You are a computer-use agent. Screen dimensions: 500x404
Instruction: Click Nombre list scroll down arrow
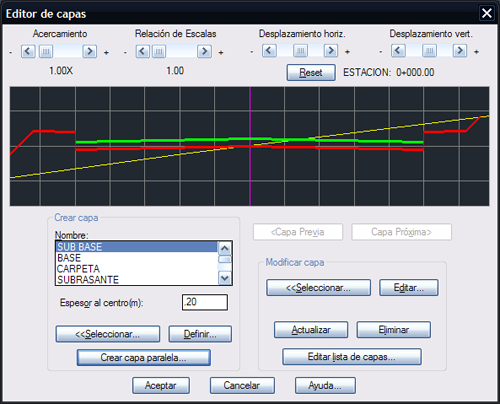point(225,278)
